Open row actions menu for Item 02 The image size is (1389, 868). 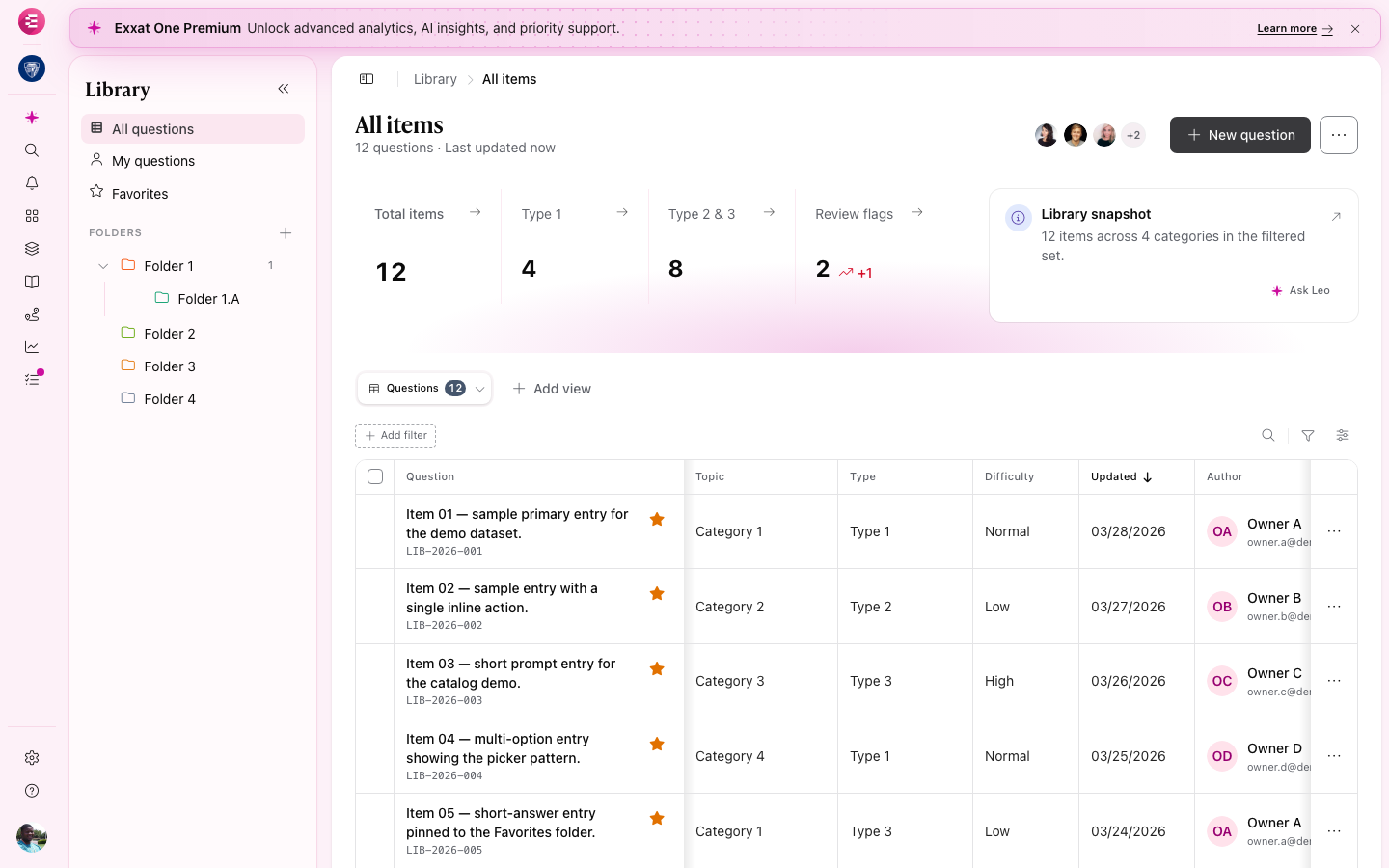pyautogui.click(x=1334, y=607)
